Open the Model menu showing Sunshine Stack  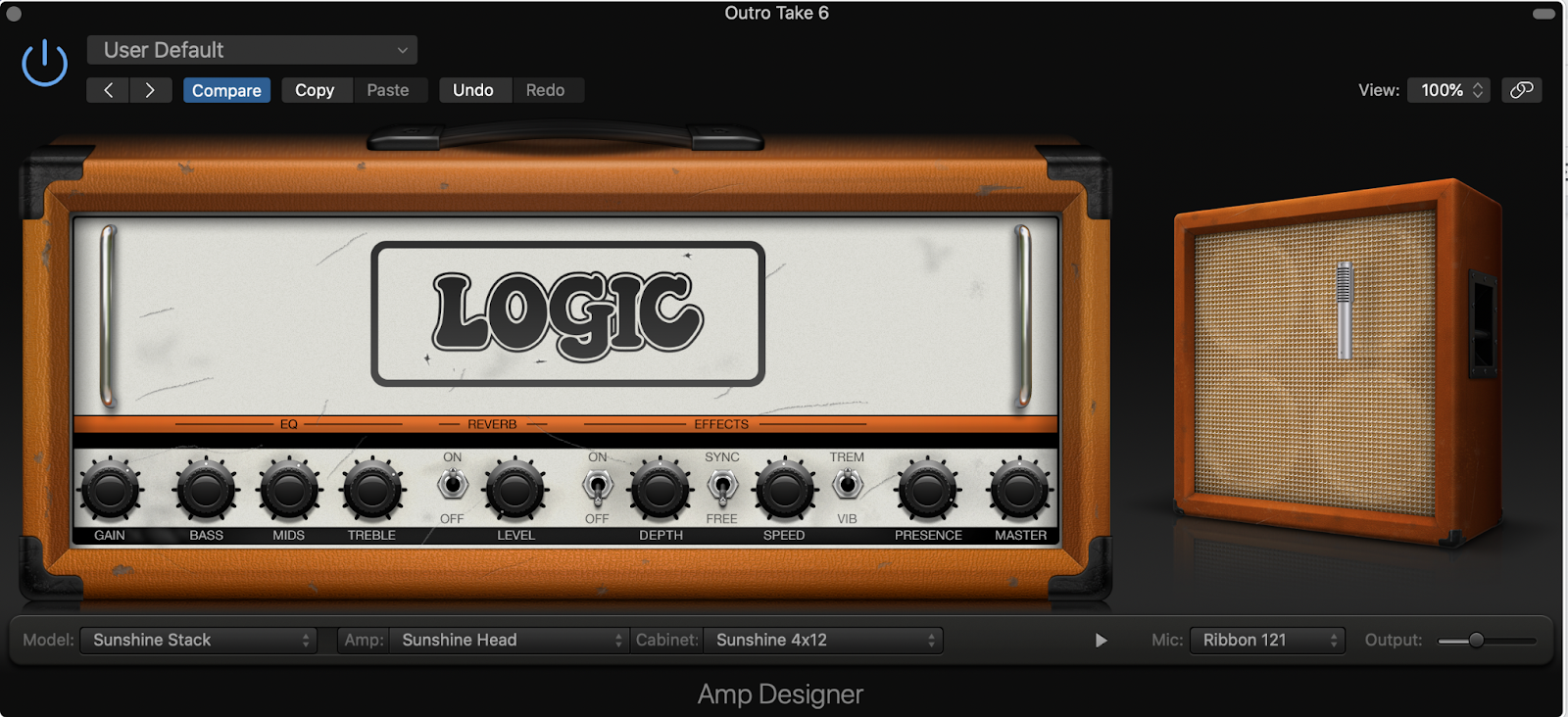(199, 640)
